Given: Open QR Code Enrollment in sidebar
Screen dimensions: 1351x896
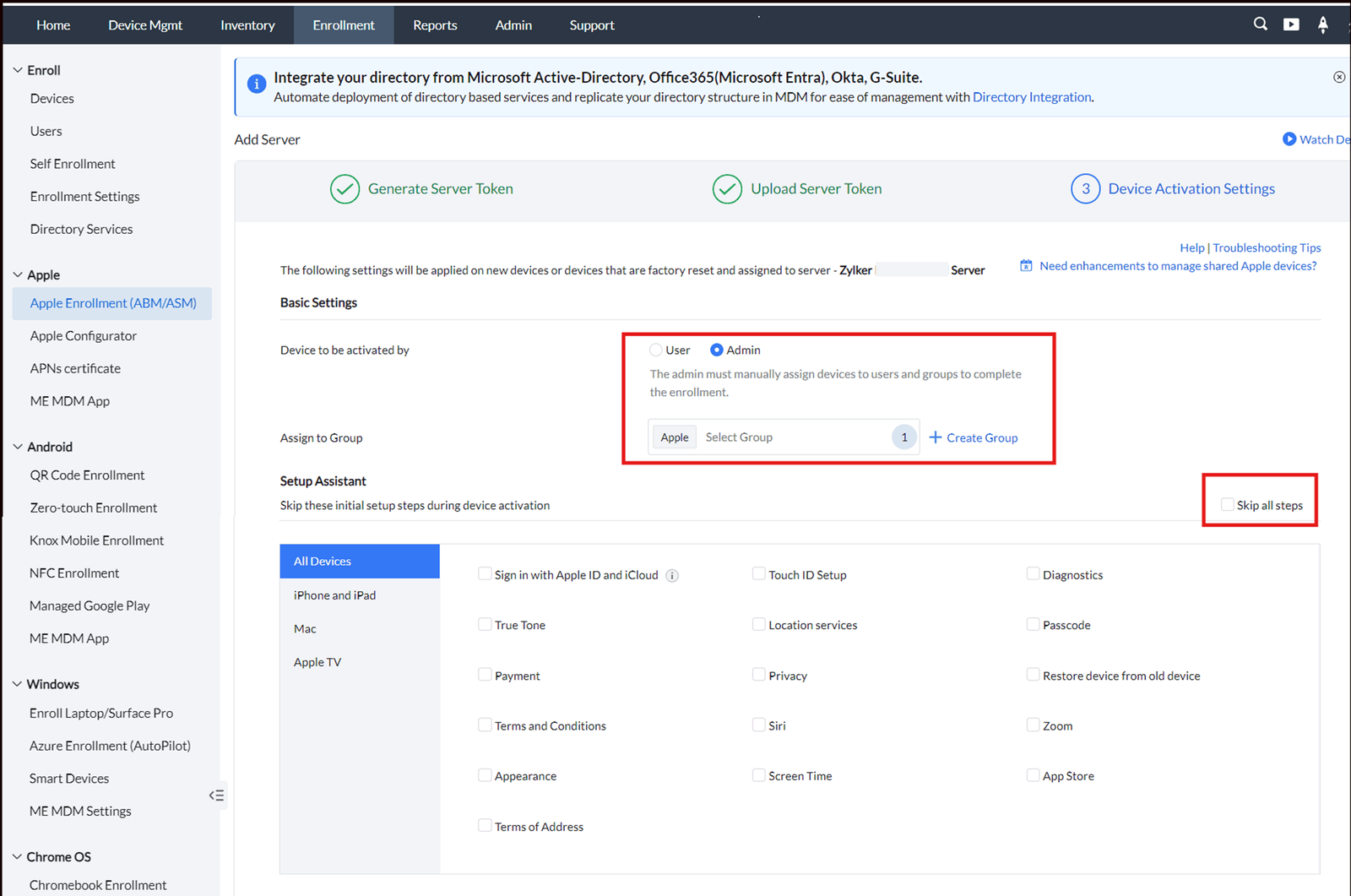Looking at the screenshot, I should 87,475.
